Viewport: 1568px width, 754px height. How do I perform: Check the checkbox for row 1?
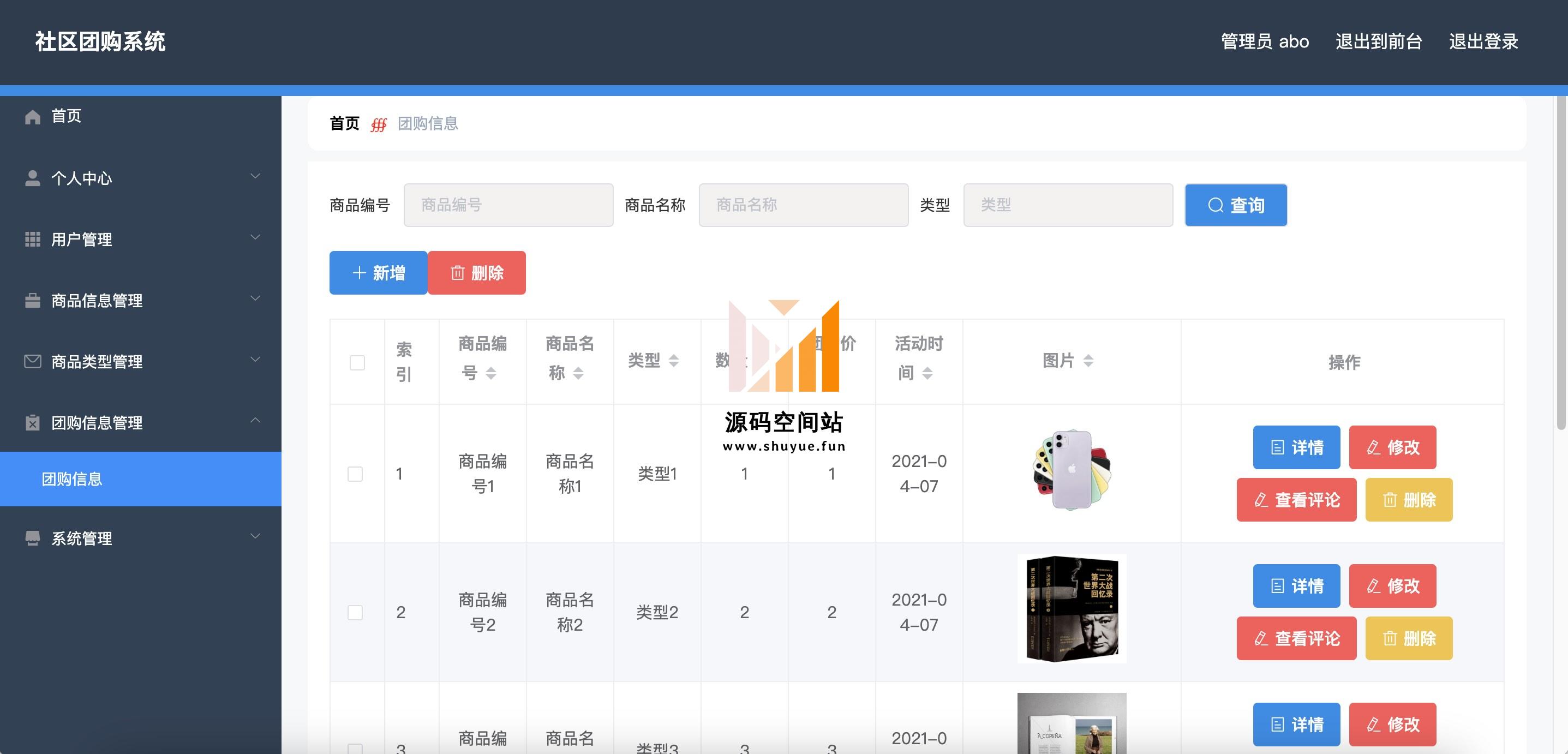pyautogui.click(x=355, y=474)
